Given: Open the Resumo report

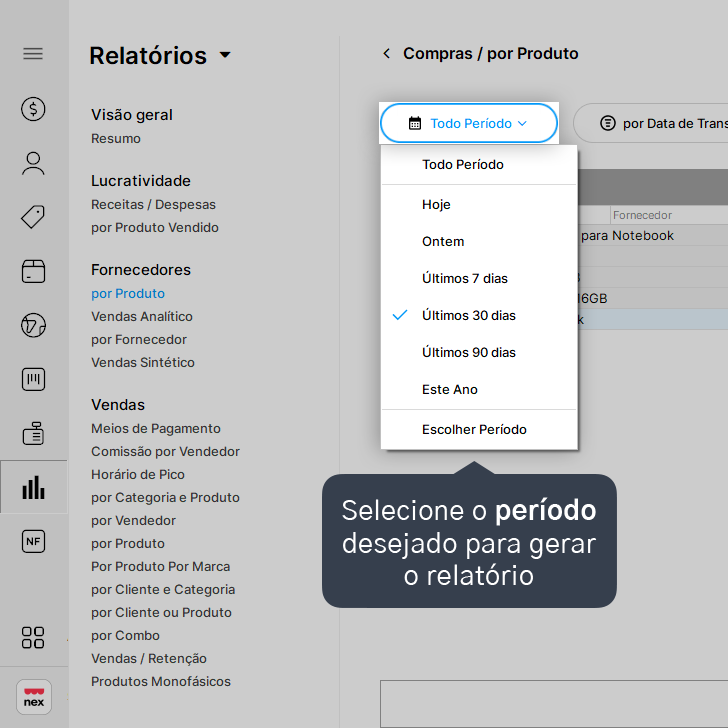Looking at the screenshot, I should pyautogui.click(x=116, y=139).
